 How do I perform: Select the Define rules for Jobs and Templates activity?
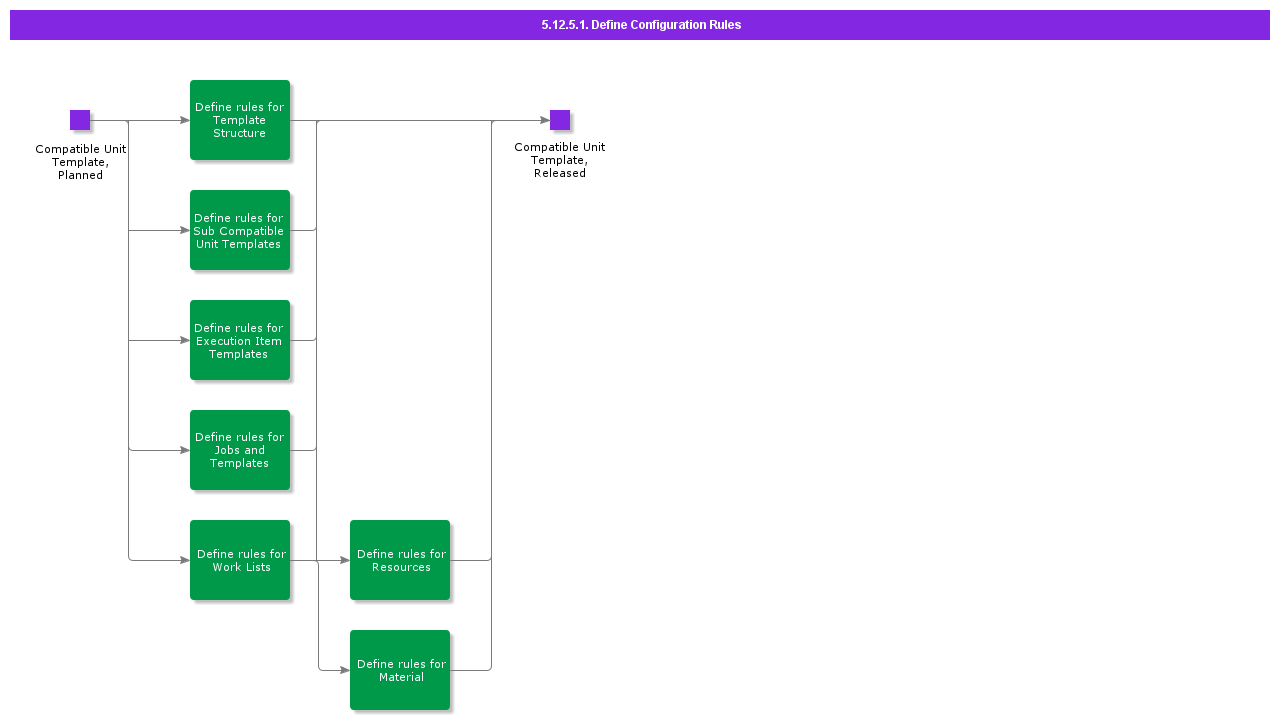click(240, 450)
